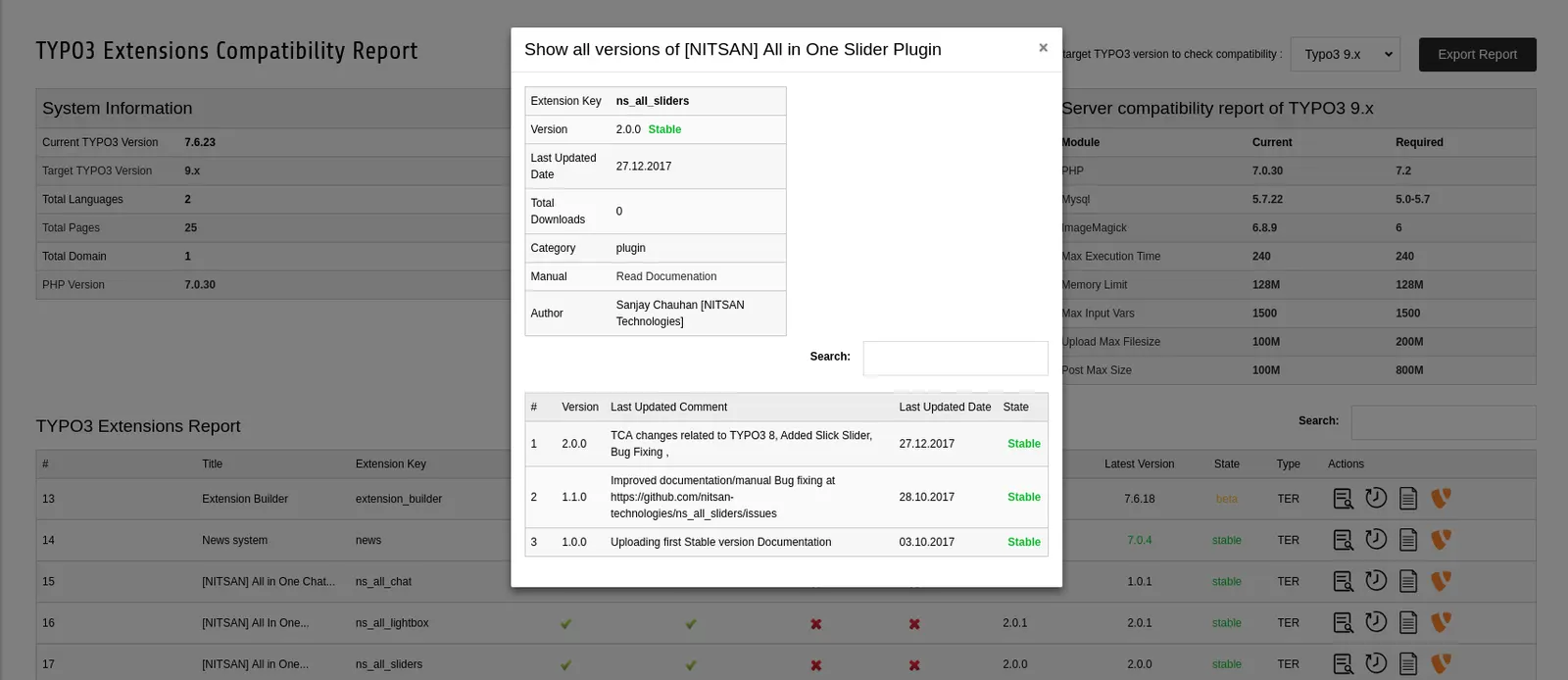Click first green checkmark in ns_all_sliders row
The width and height of the screenshot is (1568, 680).
pos(565,665)
